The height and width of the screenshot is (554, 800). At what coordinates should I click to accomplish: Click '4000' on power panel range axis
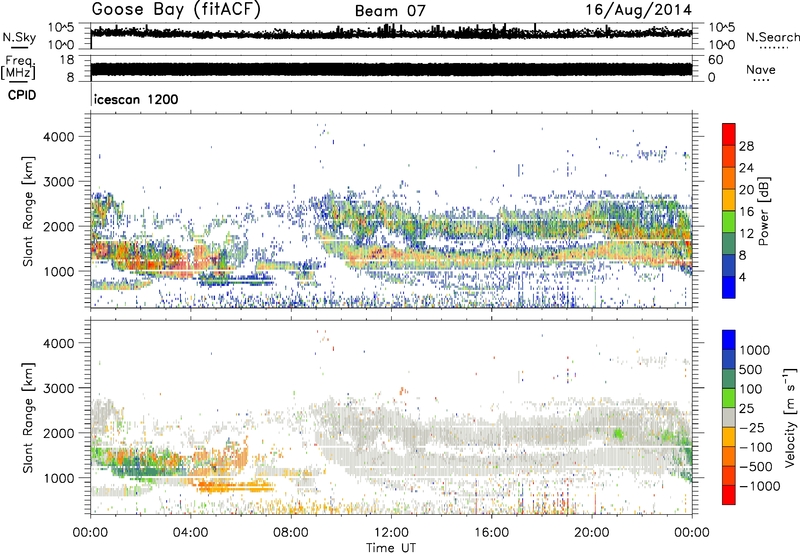tap(58, 137)
